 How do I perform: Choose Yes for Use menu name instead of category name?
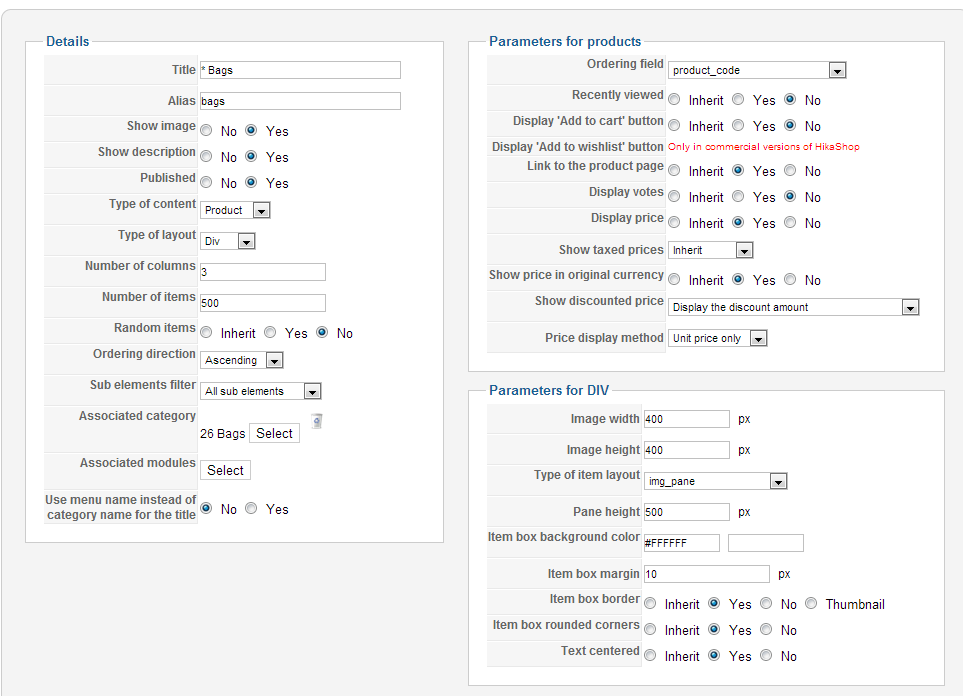(x=251, y=508)
